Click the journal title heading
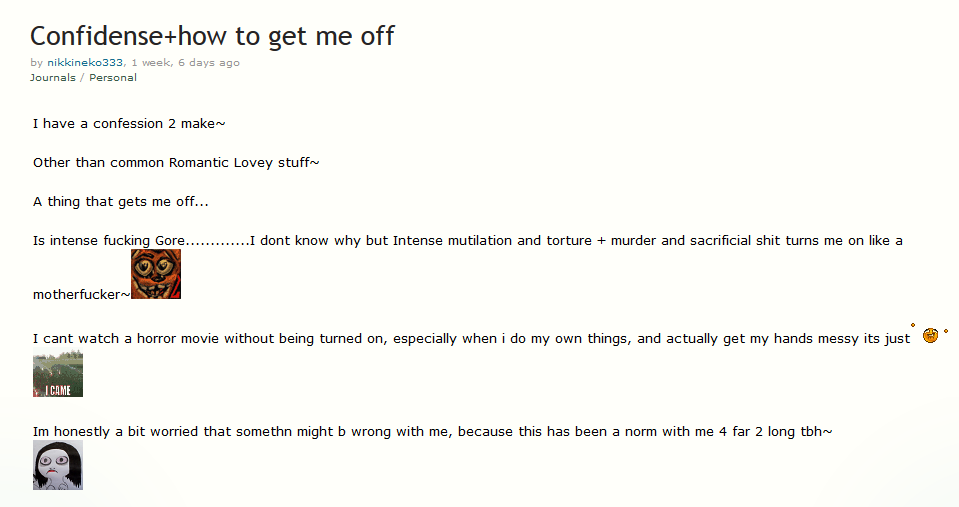This screenshot has width=959, height=507. point(212,36)
